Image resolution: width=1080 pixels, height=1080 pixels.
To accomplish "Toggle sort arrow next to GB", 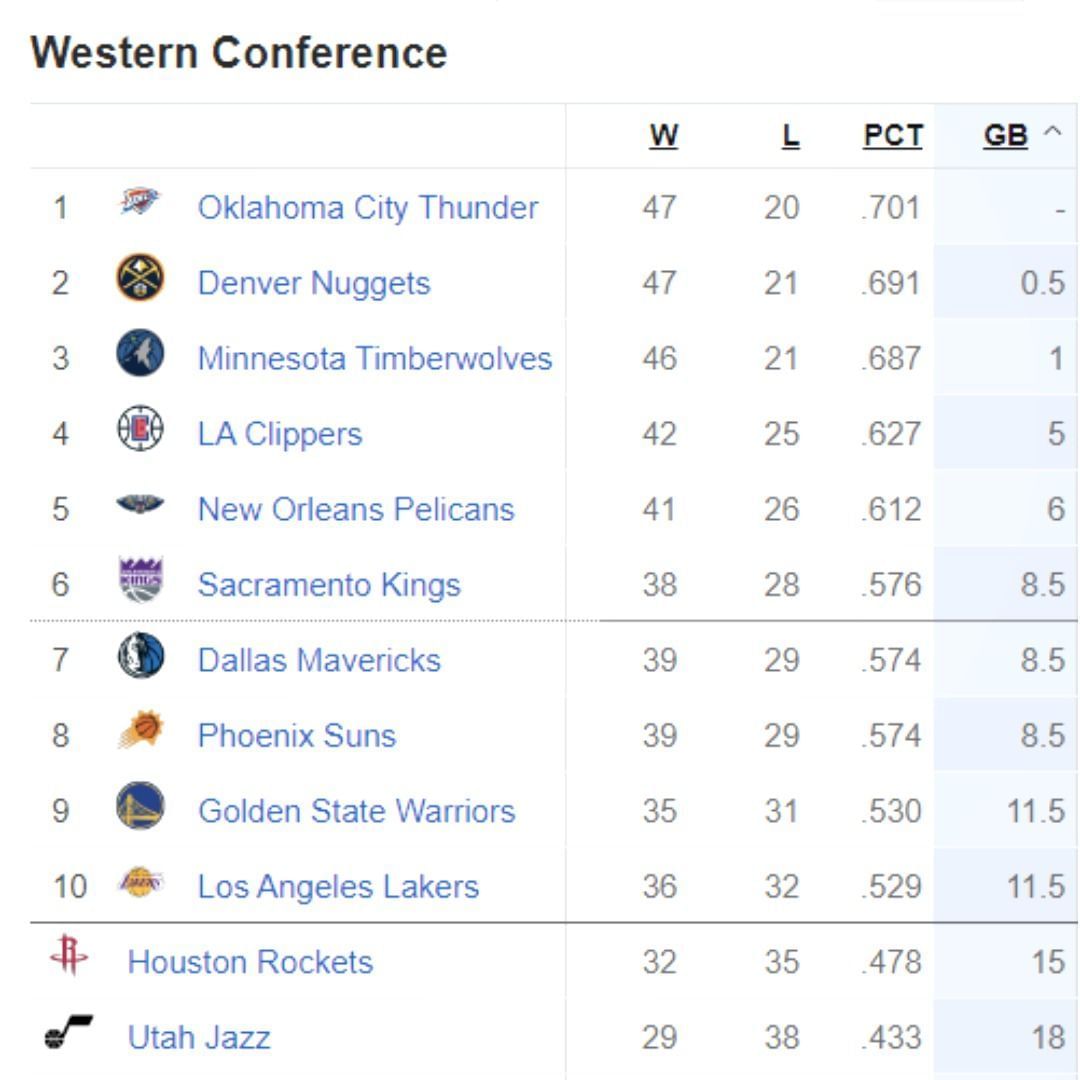I will click(x=1052, y=133).
